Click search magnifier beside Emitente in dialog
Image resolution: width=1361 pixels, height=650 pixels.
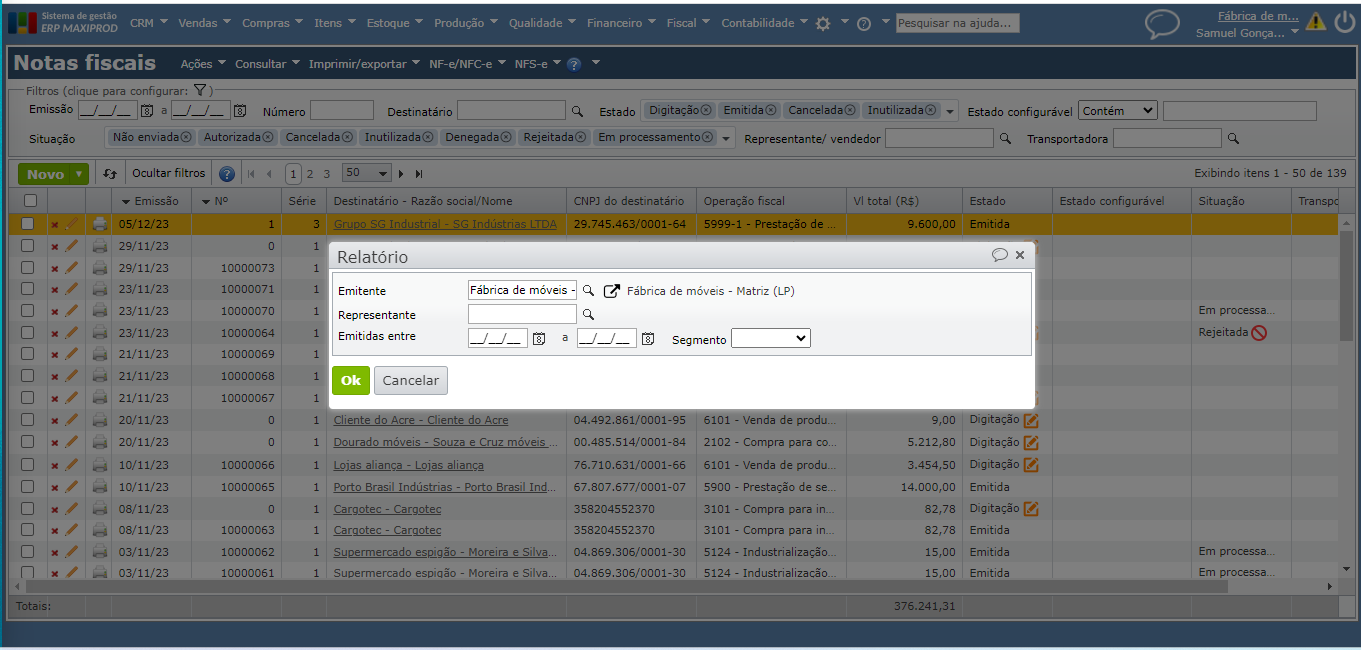[589, 291]
